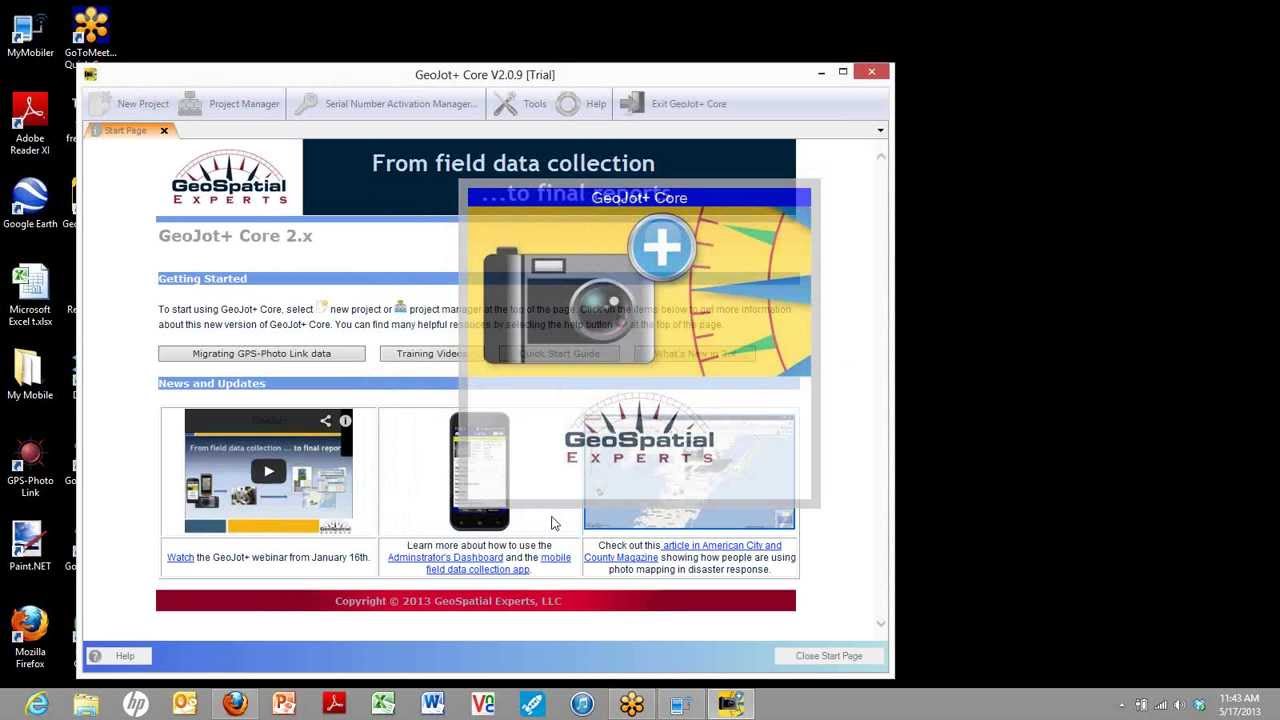Open Adobe Reader from the taskbar
The height and width of the screenshot is (720, 1280).
(x=334, y=704)
